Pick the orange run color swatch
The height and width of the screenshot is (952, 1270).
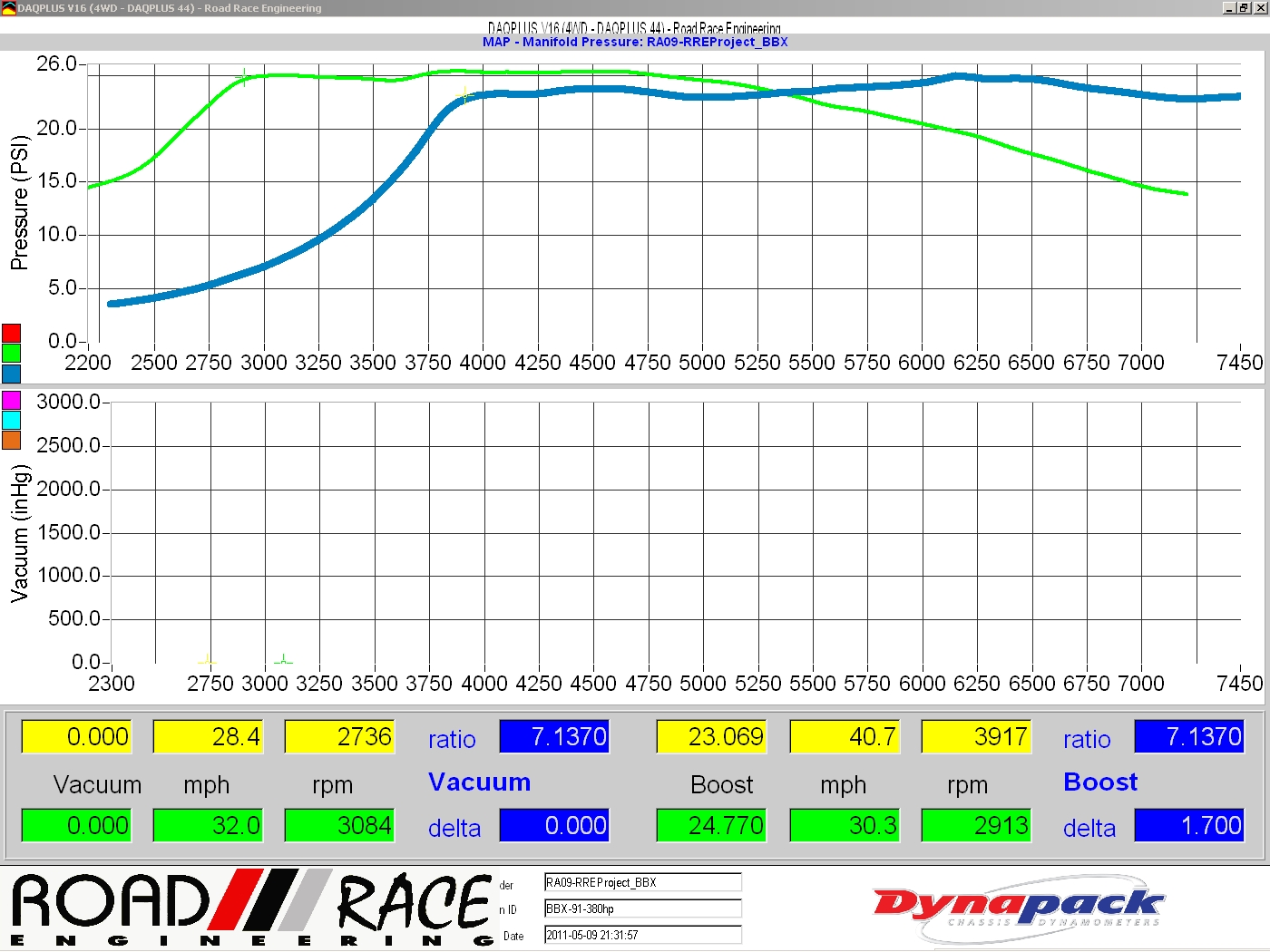11,440
